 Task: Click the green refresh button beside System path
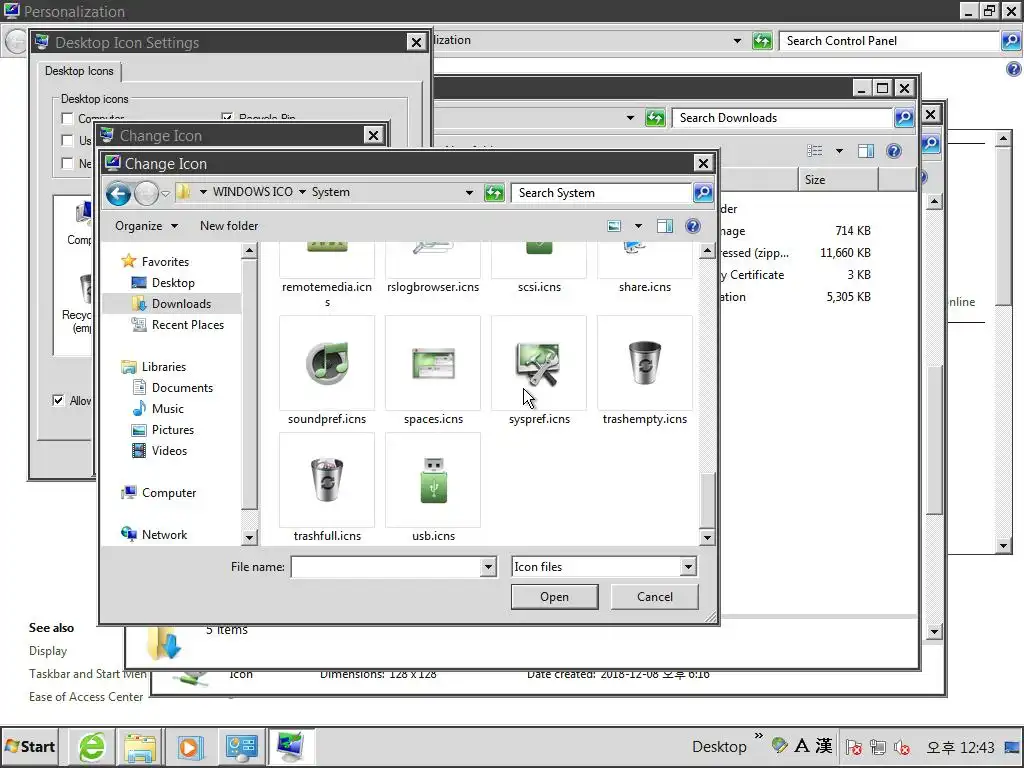coord(494,193)
